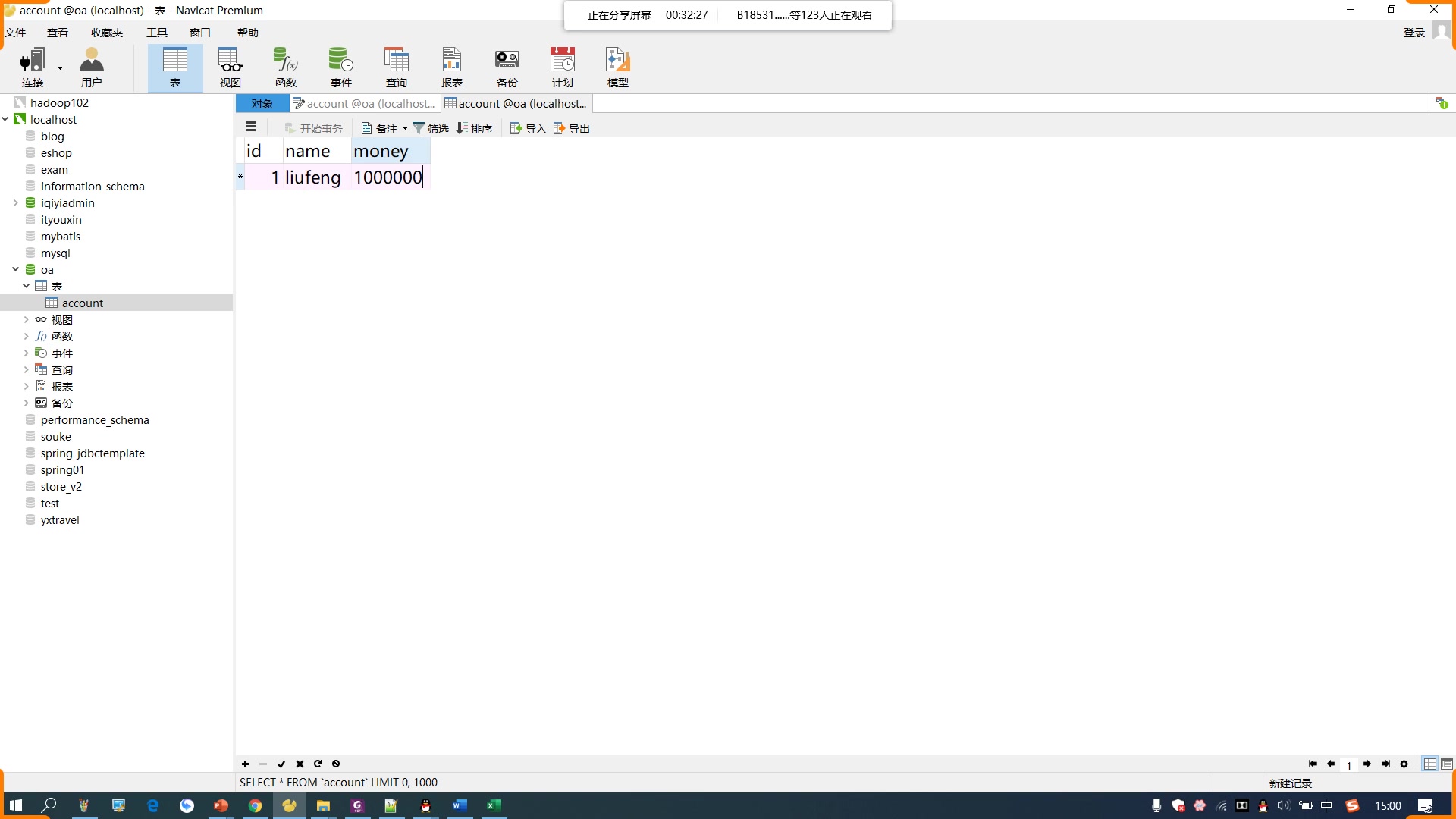
Task: Click the 导出 export button
Action: pyautogui.click(x=572, y=129)
